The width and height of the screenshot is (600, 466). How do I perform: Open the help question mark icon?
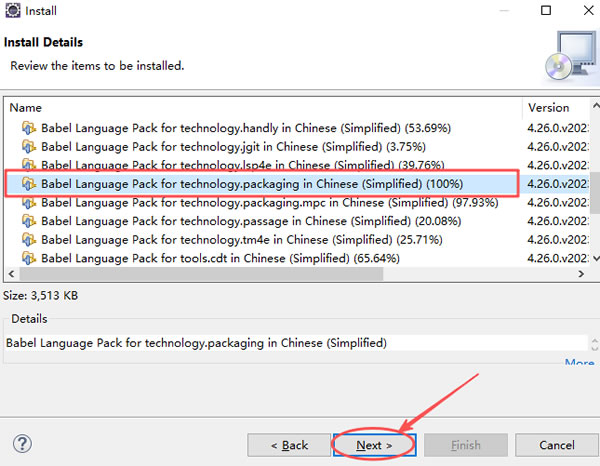click(x=23, y=443)
